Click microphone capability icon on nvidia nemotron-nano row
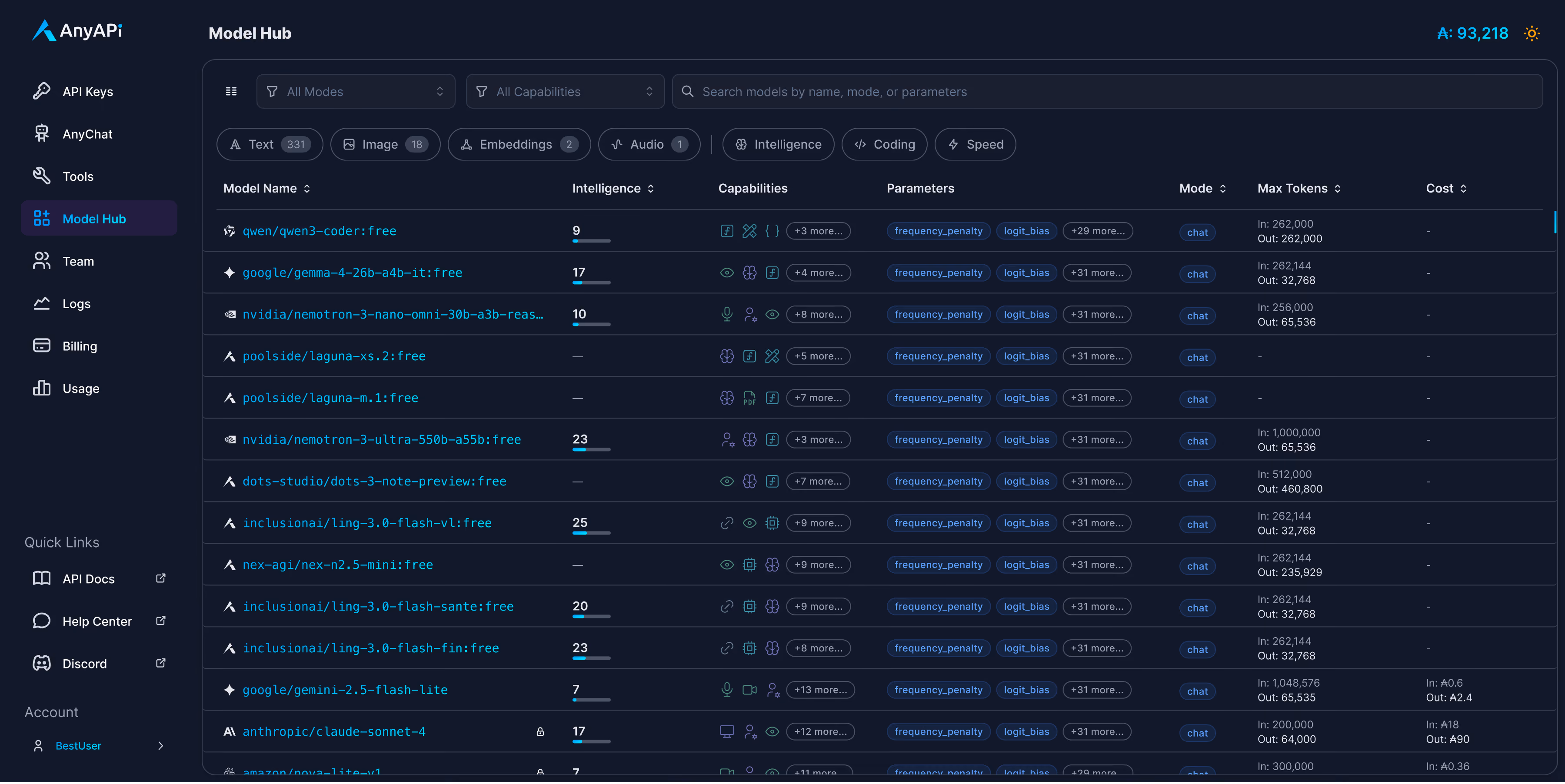The height and width of the screenshot is (784, 1565). pyautogui.click(x=726, y=314)
